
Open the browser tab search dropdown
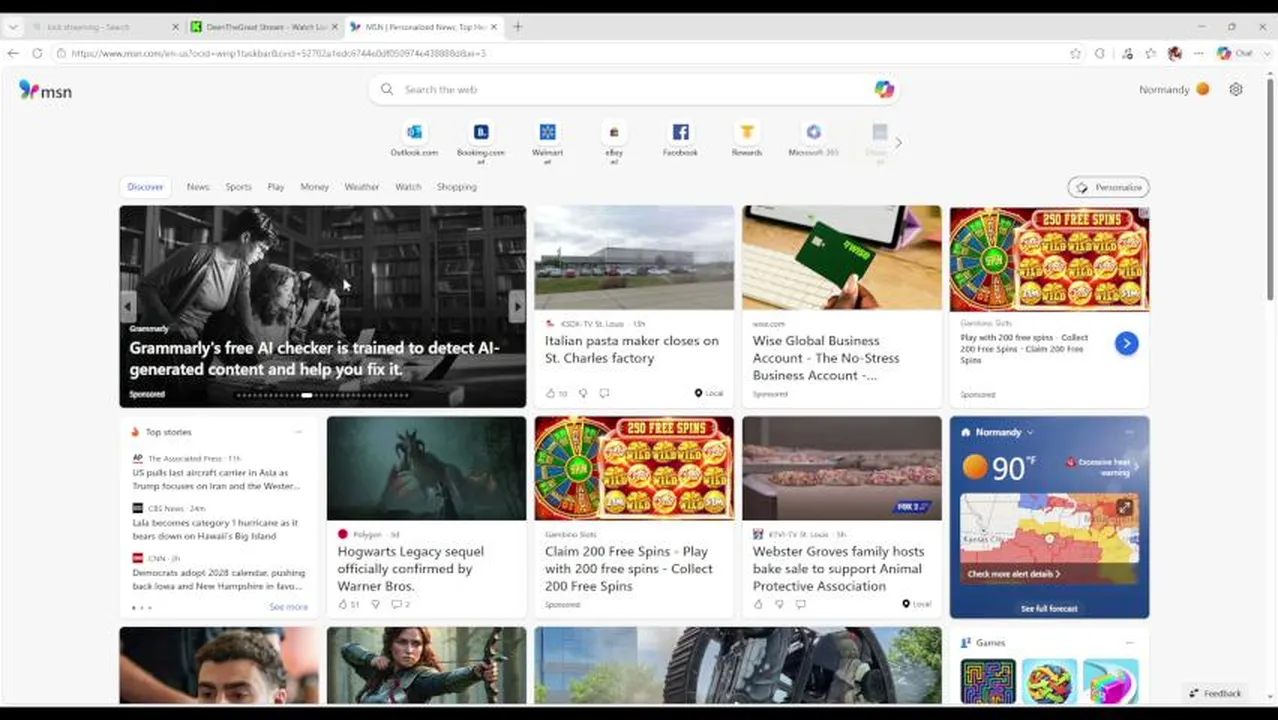[13, 27]
